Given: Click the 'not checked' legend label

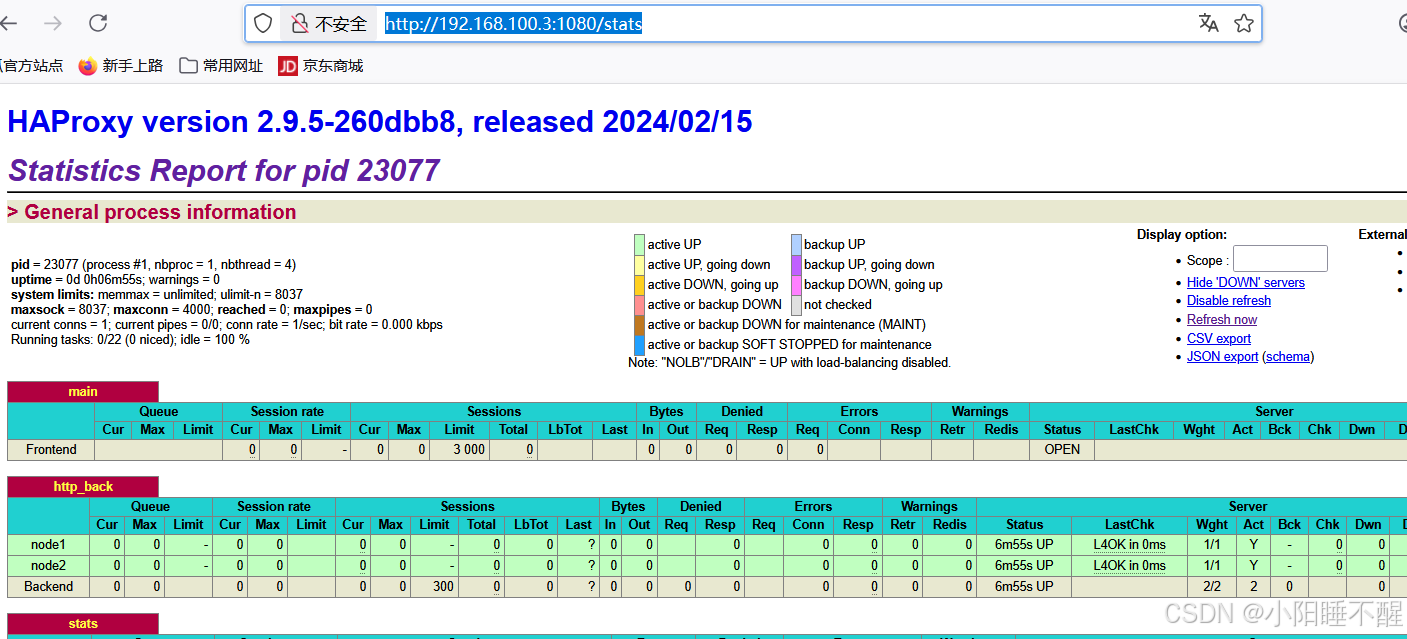Looking at the screenshot, I should coord(838,305).
